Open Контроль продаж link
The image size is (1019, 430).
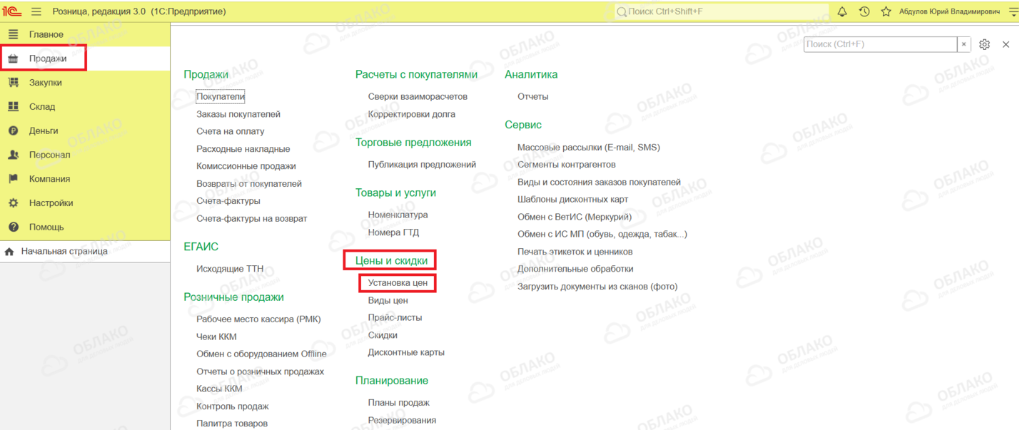pyautogui.click(x=233, y=407)
